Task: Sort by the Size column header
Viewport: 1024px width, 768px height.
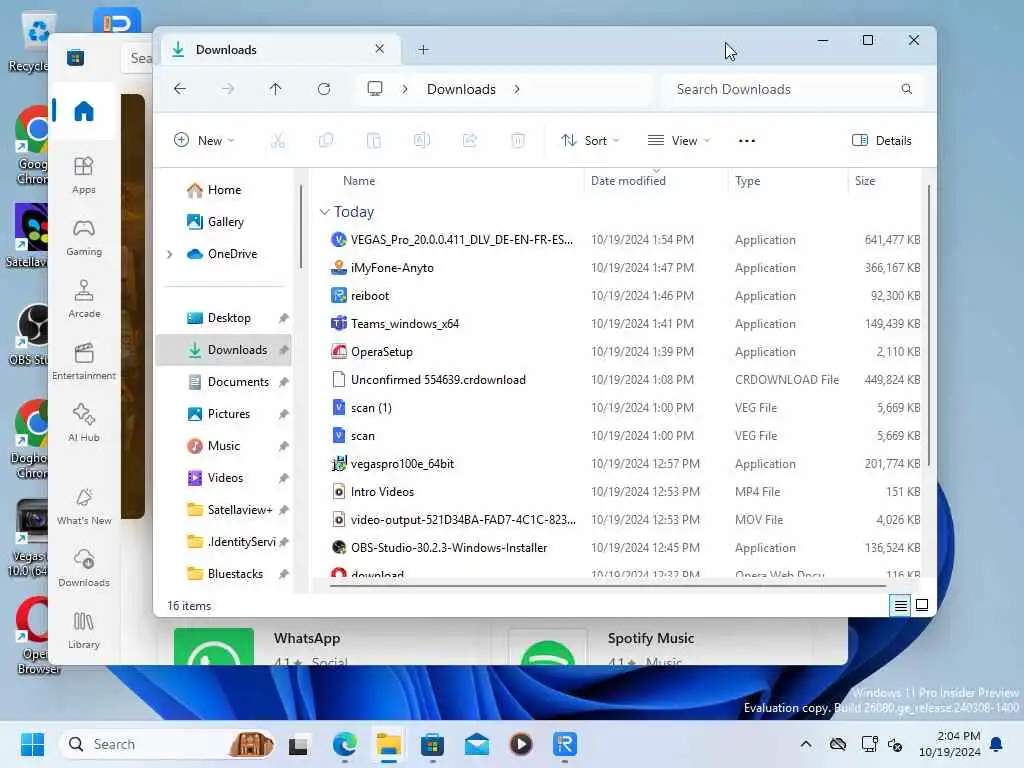Action: point(865,181)
